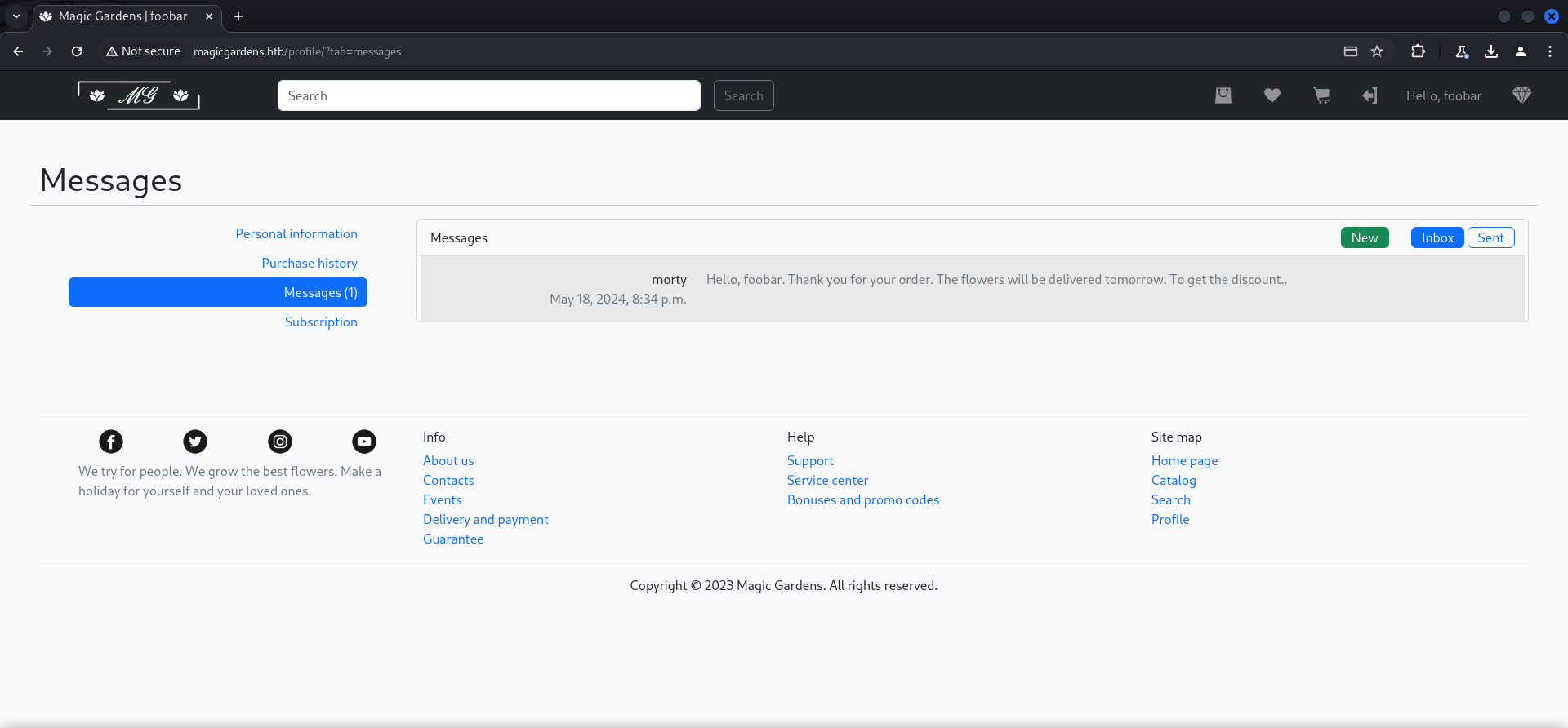
Task: Select the Inbox messages tab
Action: pyautogui.click(x=1437, y=237)
